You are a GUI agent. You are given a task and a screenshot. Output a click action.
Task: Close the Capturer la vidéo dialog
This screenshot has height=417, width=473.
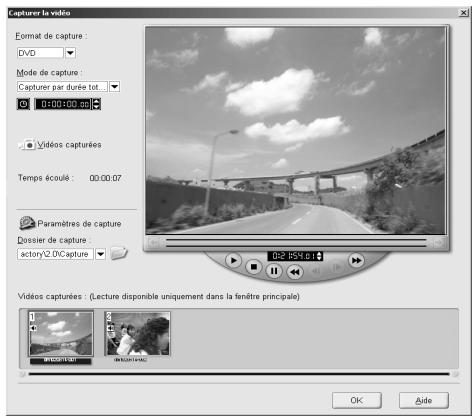coord(464,13)
